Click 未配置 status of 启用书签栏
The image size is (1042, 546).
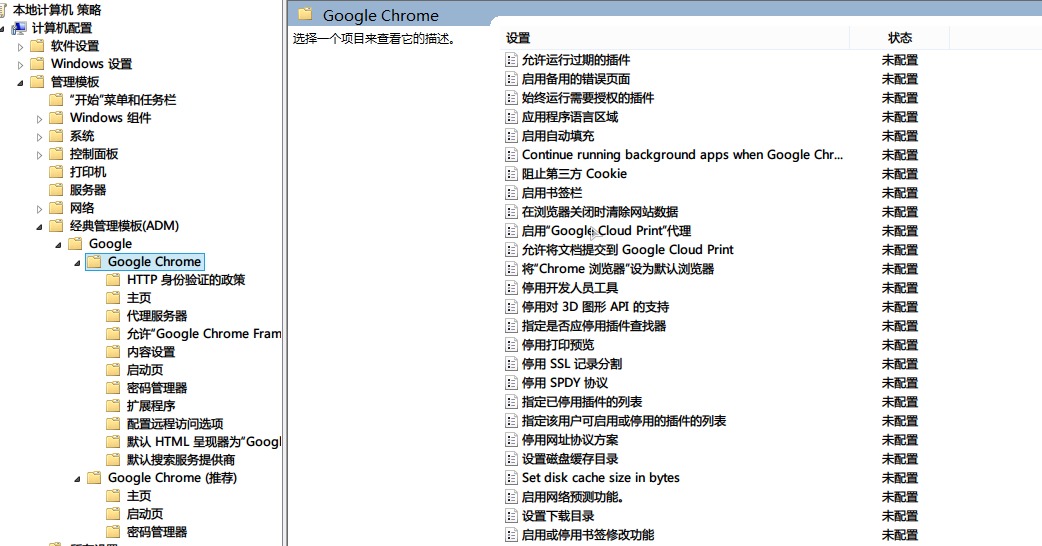pos(900,193)
